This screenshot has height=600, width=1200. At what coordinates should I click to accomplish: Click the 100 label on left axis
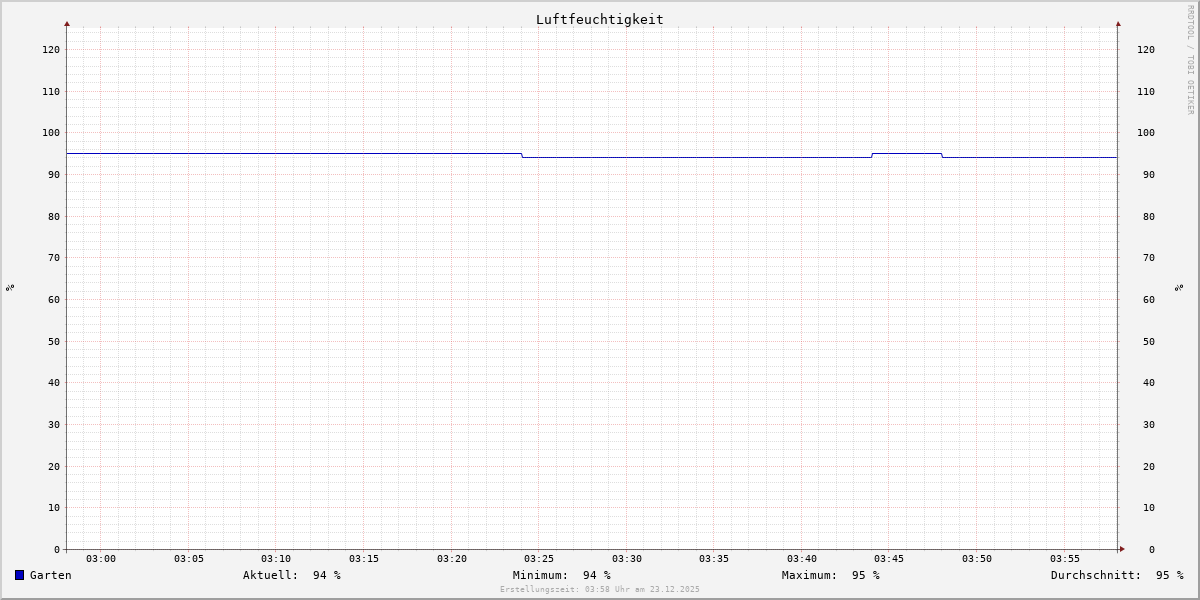[x=51, y=133]
